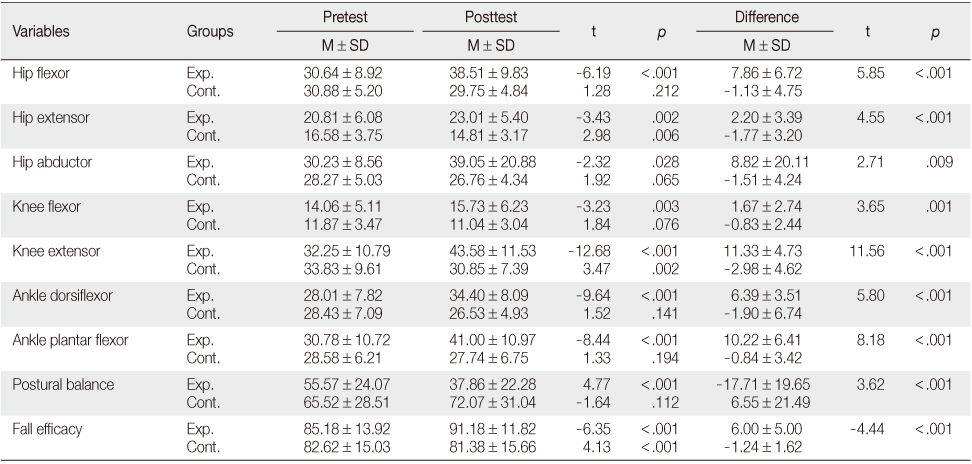Select the Hip extensor variable
Image resolution: width=972 pixels, height=464 pixels.
point(51,118)
